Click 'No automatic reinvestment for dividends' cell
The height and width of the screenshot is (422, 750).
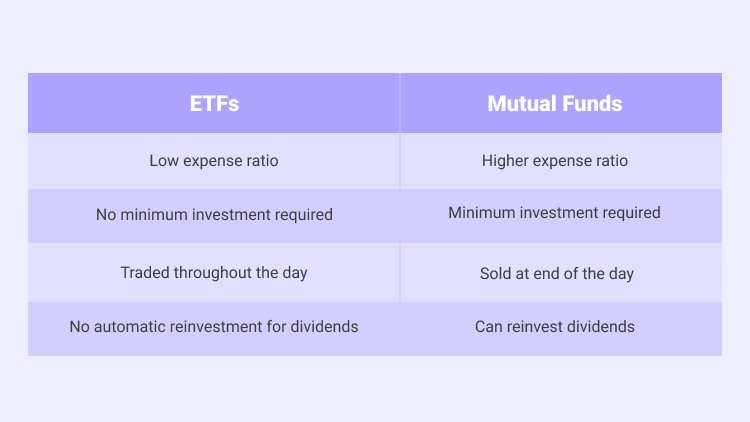tap(214, 329)
